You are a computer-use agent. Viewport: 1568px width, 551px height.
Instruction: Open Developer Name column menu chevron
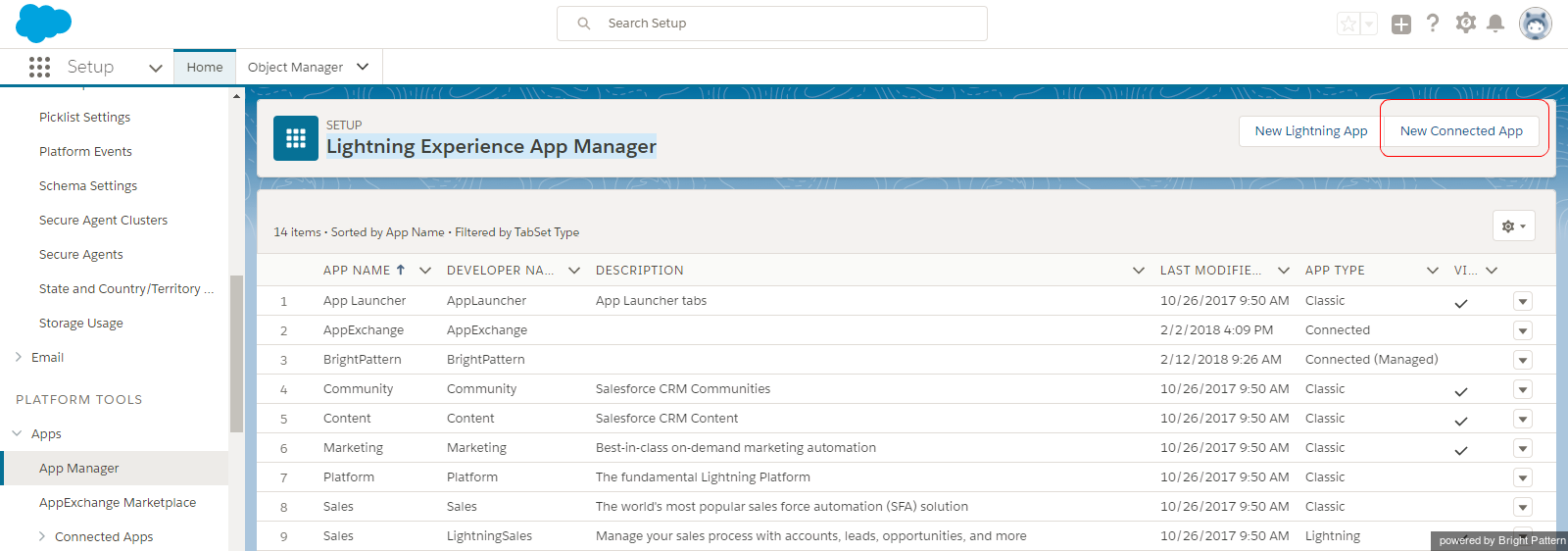[574, 270]
